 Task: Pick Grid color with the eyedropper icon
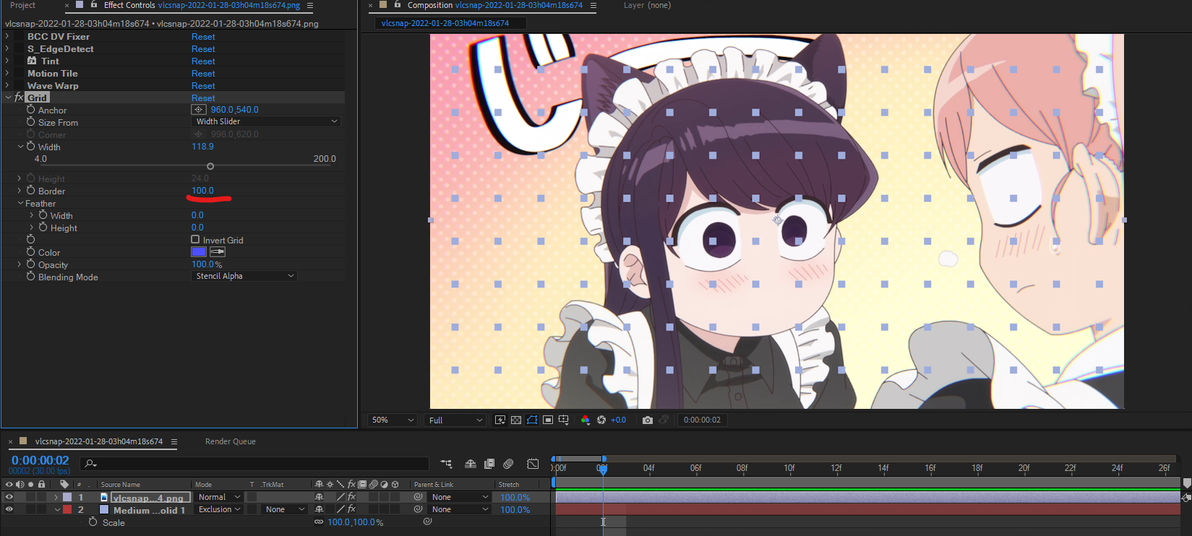pyautogui.click(x=217, y=252)
